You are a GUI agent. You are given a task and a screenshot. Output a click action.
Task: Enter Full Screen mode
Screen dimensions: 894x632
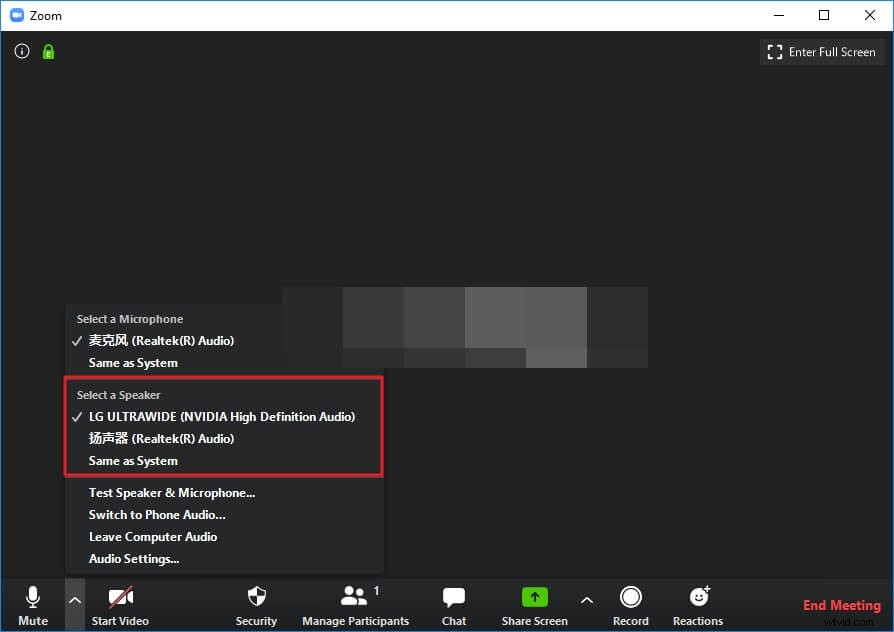822,51
